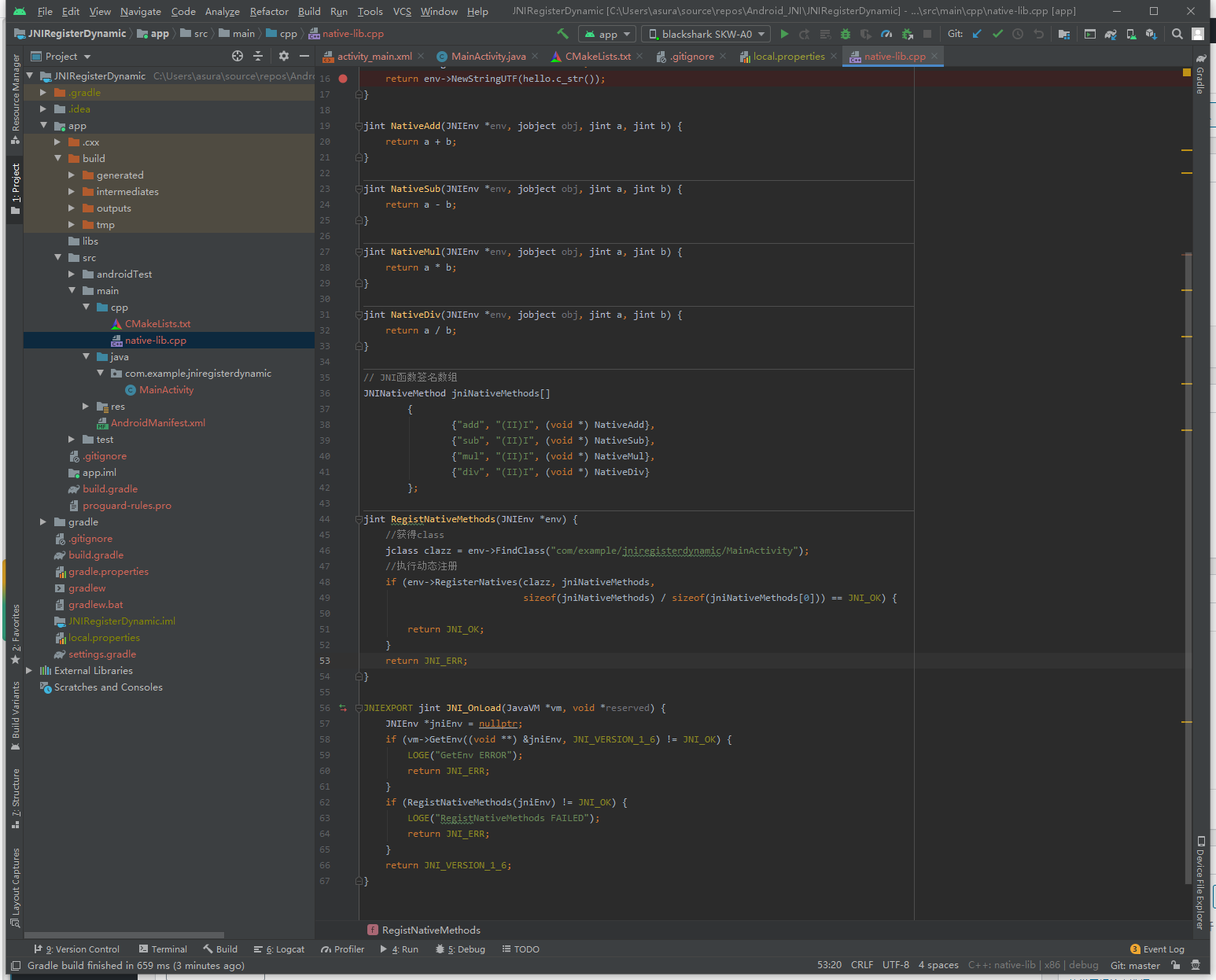The height and width of the screenshot is (980, 1216).
Task: Switch to the MainActivity.java tab
Action: coord(488,56)
